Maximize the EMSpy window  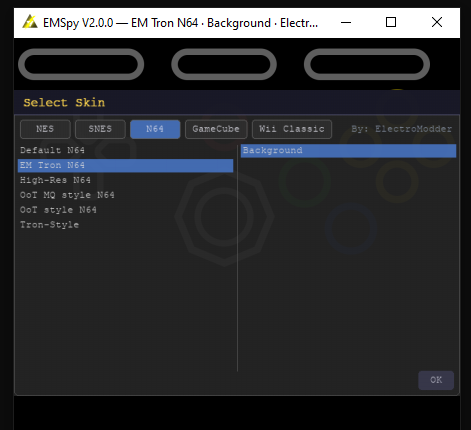click(391, 23)
